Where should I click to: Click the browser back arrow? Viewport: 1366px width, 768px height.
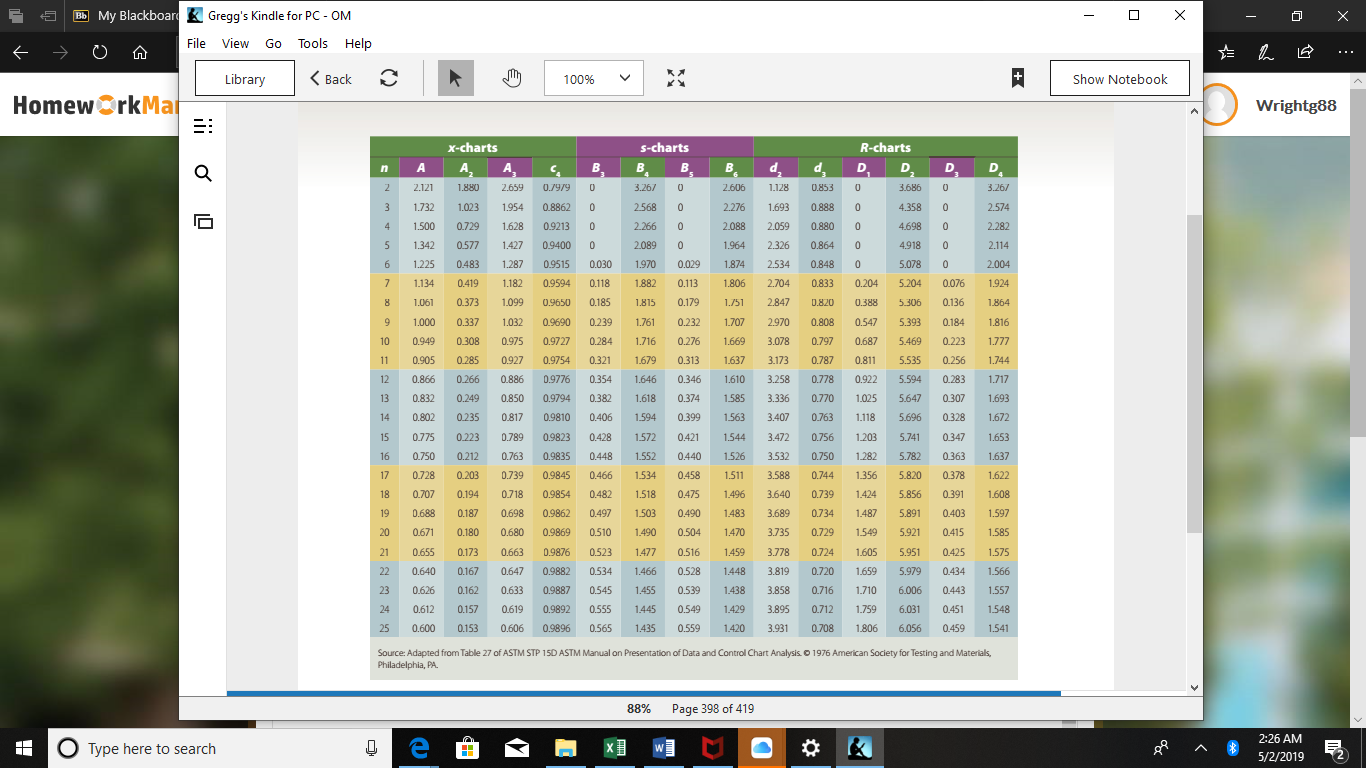tap(20, 53)
